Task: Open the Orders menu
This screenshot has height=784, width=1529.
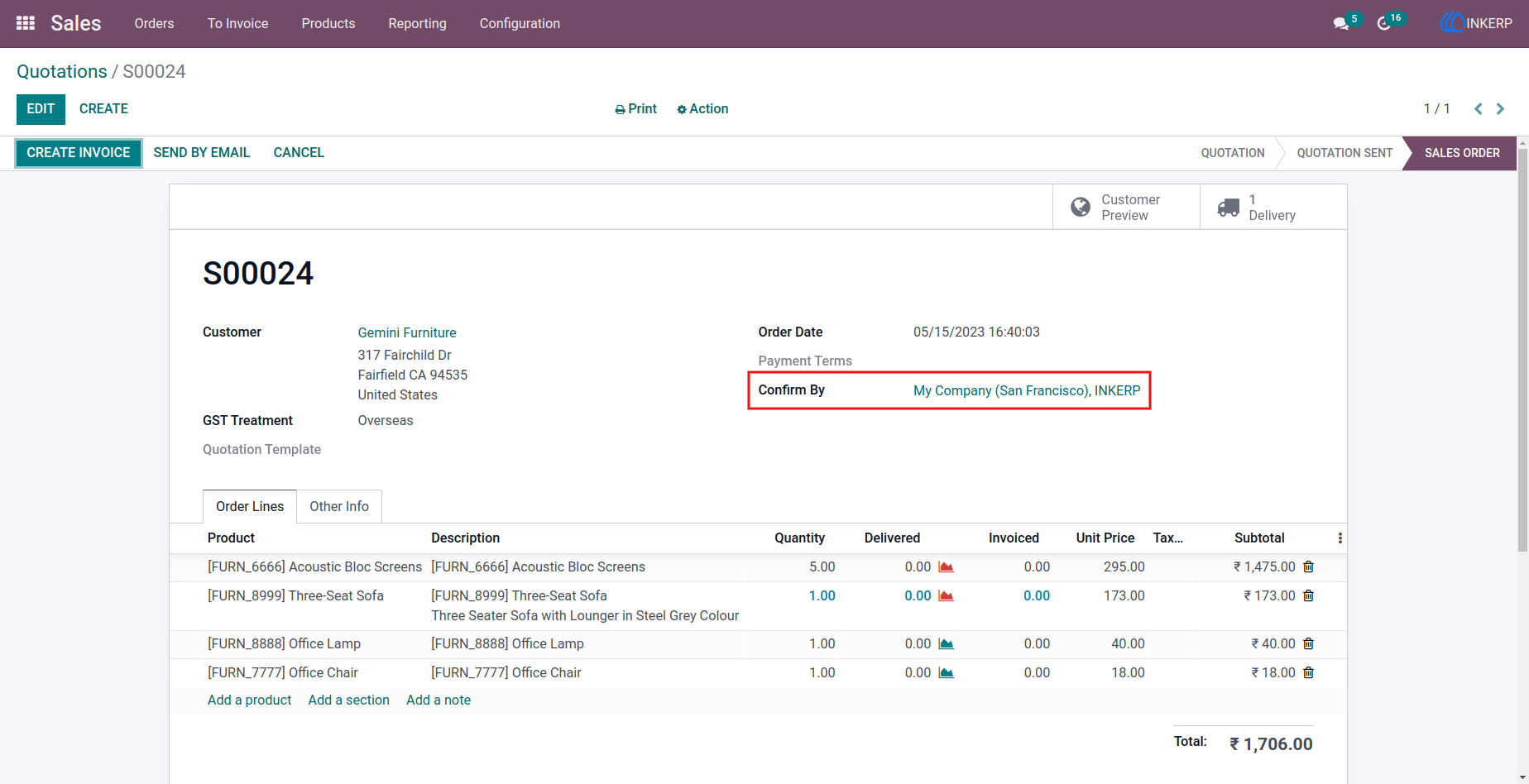Action: point(154,23)
